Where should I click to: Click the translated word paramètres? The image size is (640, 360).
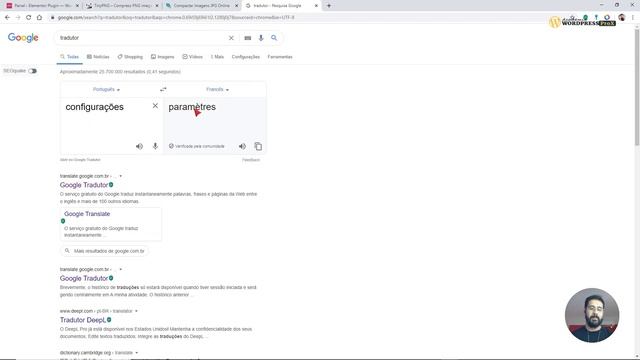point(192,107)
